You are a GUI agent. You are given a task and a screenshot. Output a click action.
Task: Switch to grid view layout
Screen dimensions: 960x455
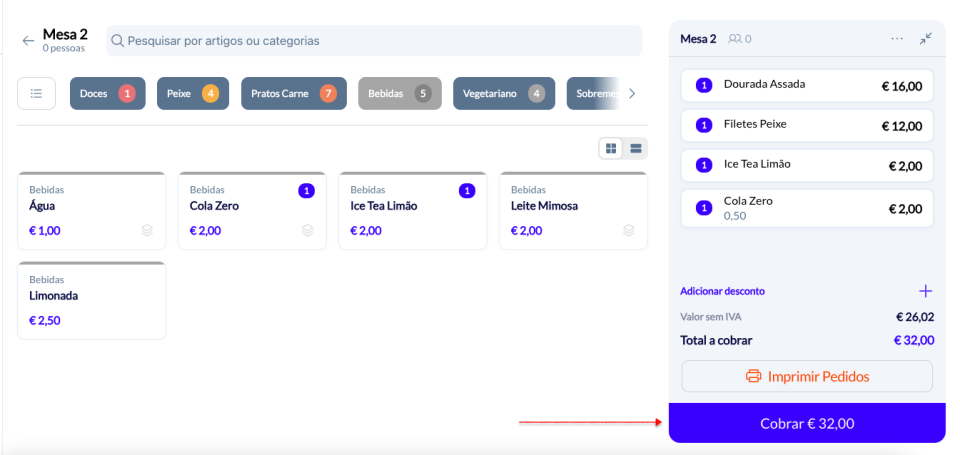[610, 148]
